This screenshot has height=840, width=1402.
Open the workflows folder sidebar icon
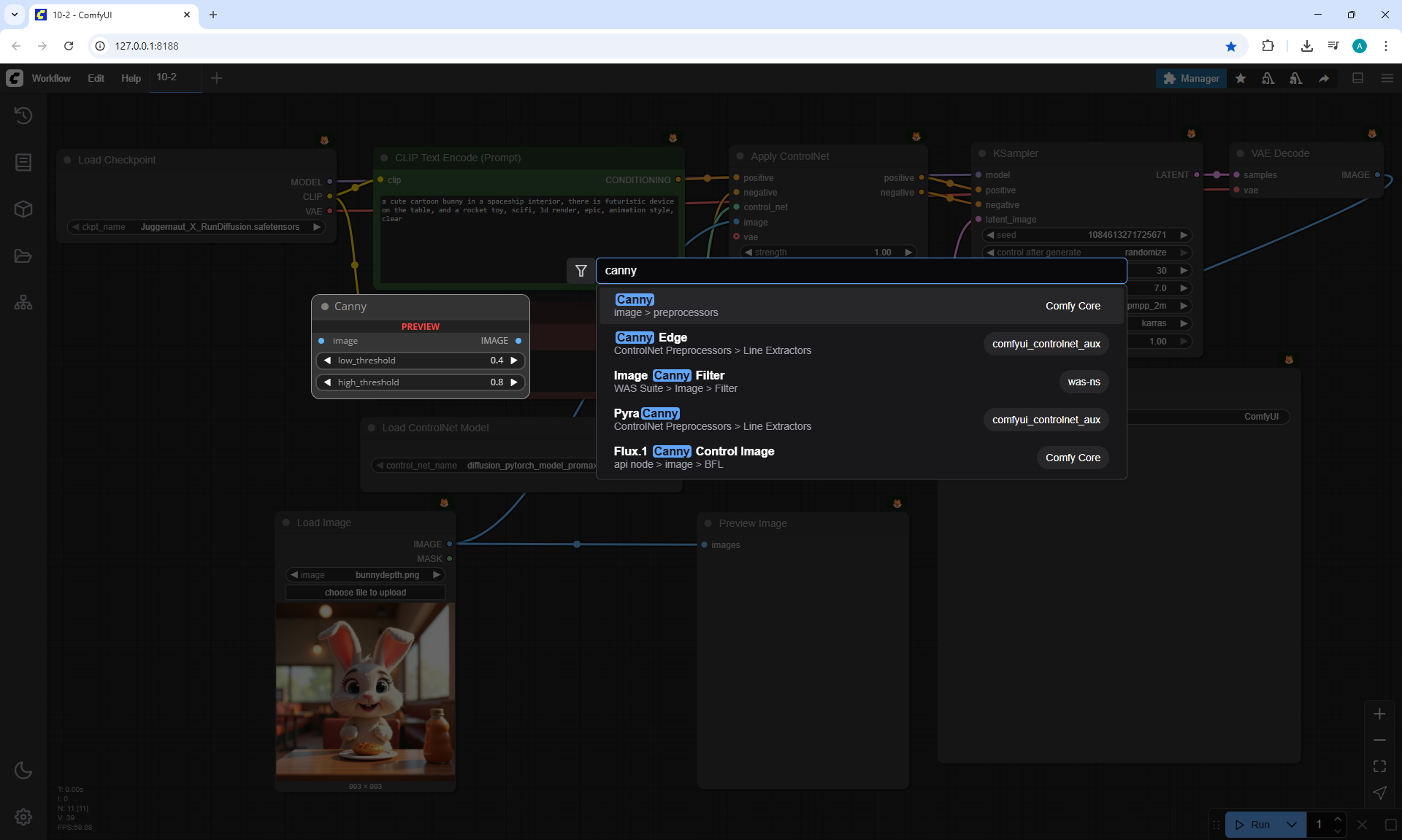coord(23,256)
